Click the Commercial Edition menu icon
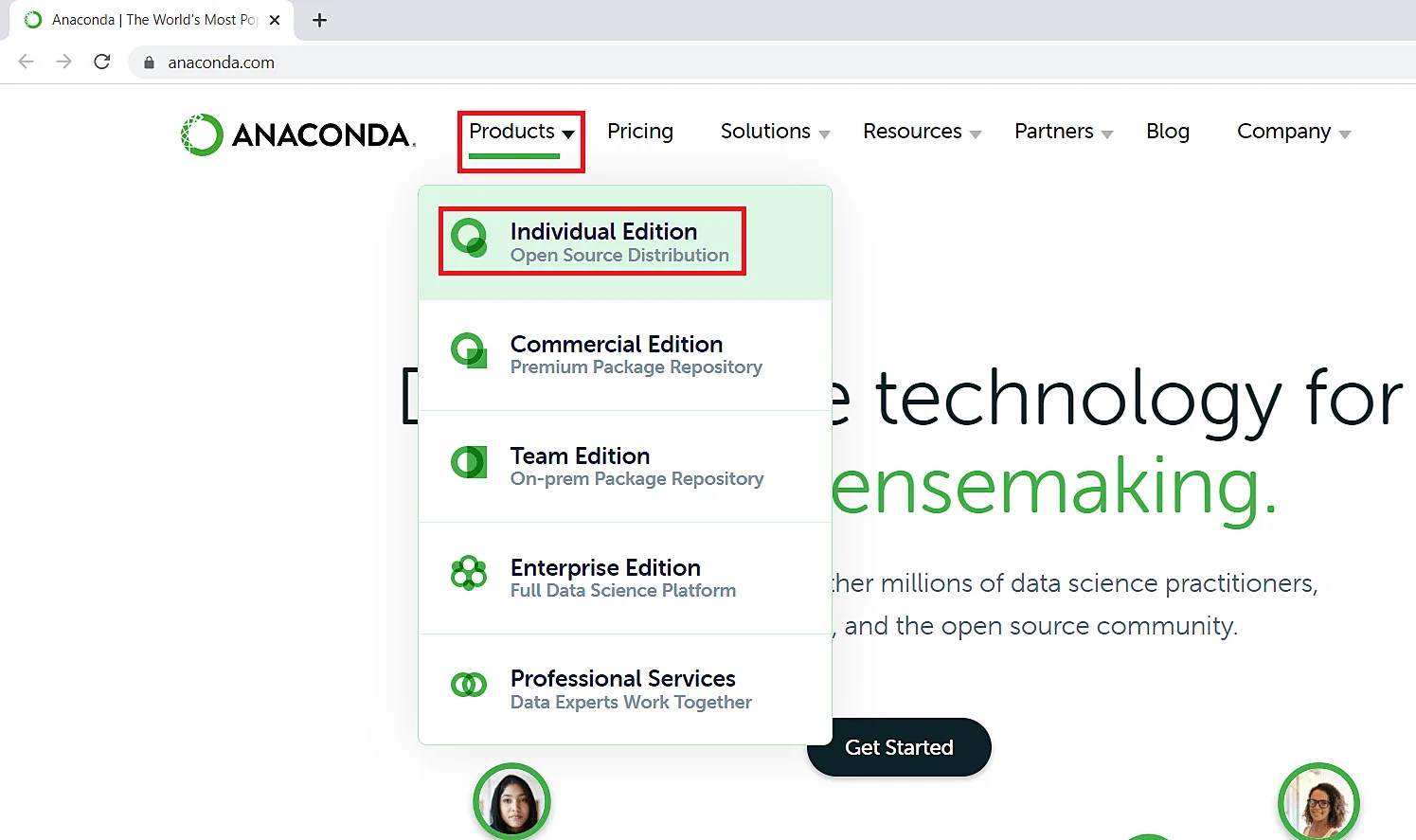 click(469, 351)
